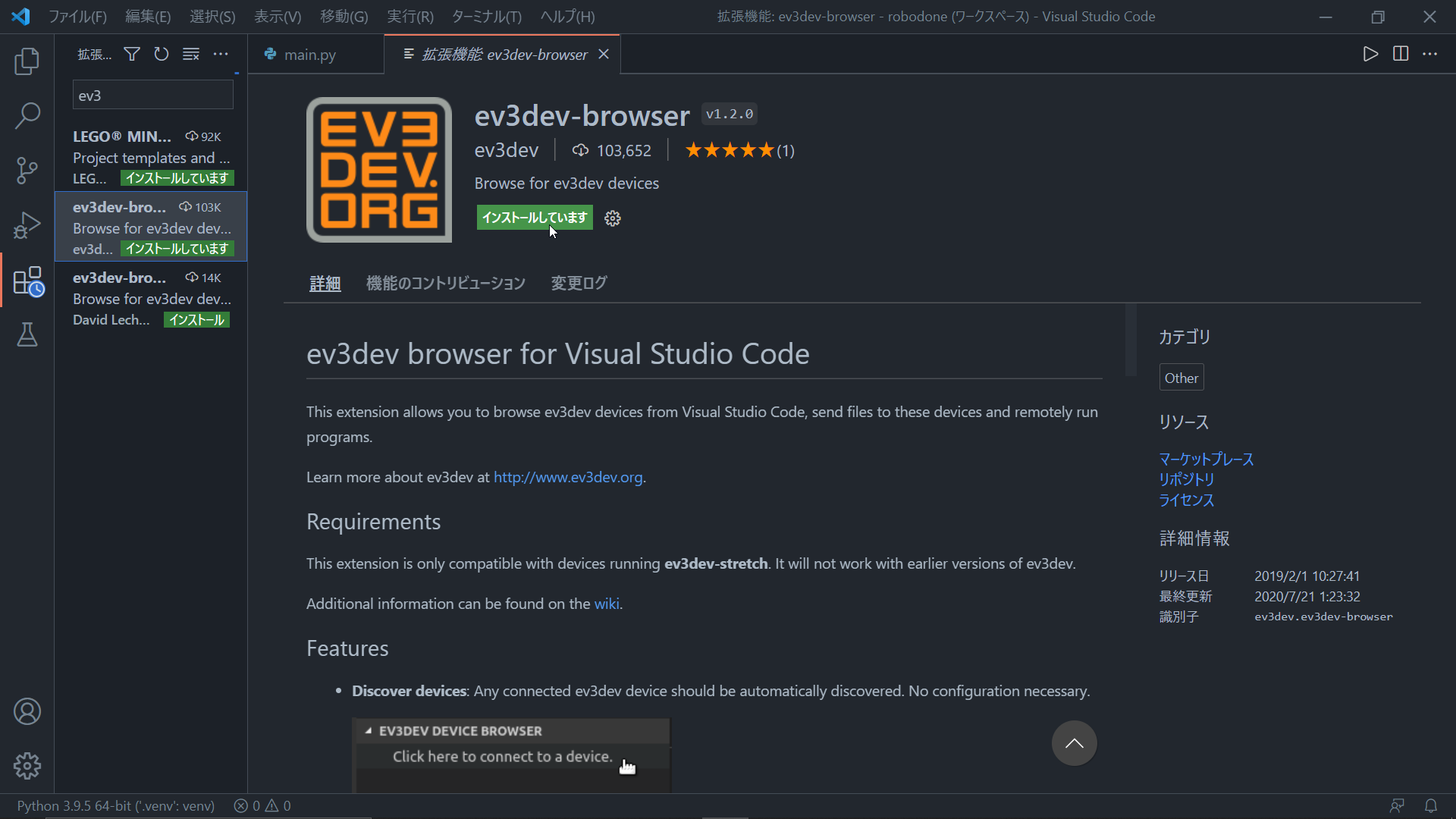Toggle split editor layout button
This screenshot has width=1456, height=819.
1401,54
